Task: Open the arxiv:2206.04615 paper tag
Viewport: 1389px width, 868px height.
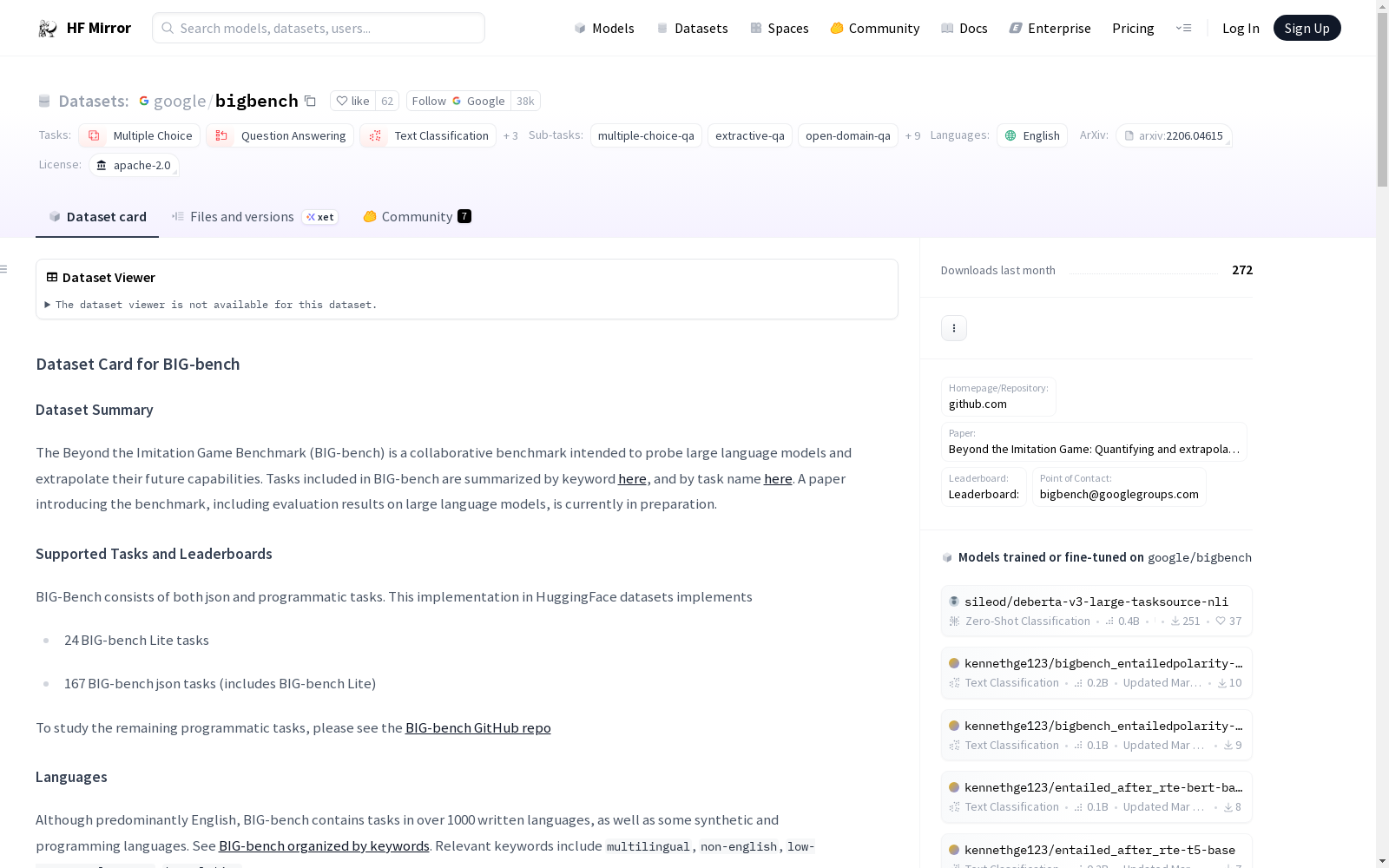Action: (x=1173, y=135)
